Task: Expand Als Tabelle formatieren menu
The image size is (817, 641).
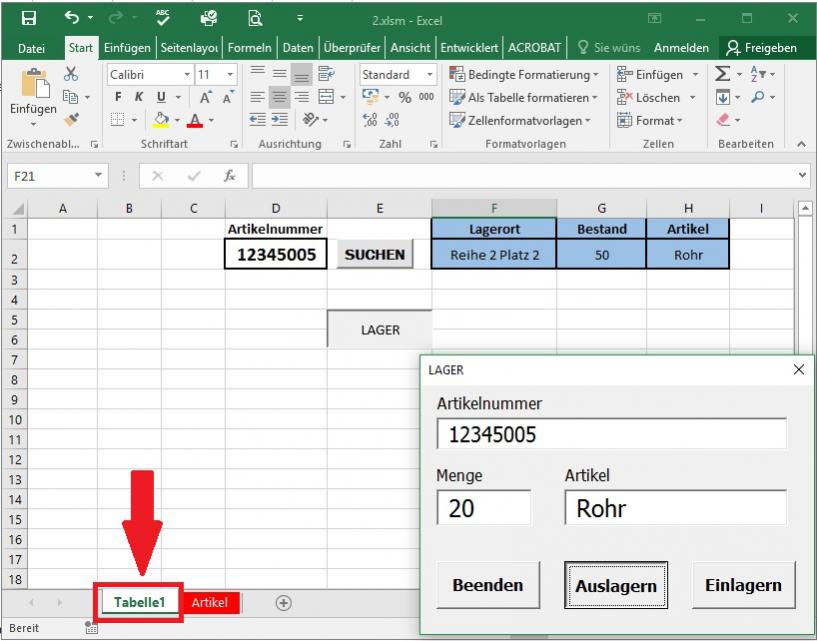Action: (523, 97)
